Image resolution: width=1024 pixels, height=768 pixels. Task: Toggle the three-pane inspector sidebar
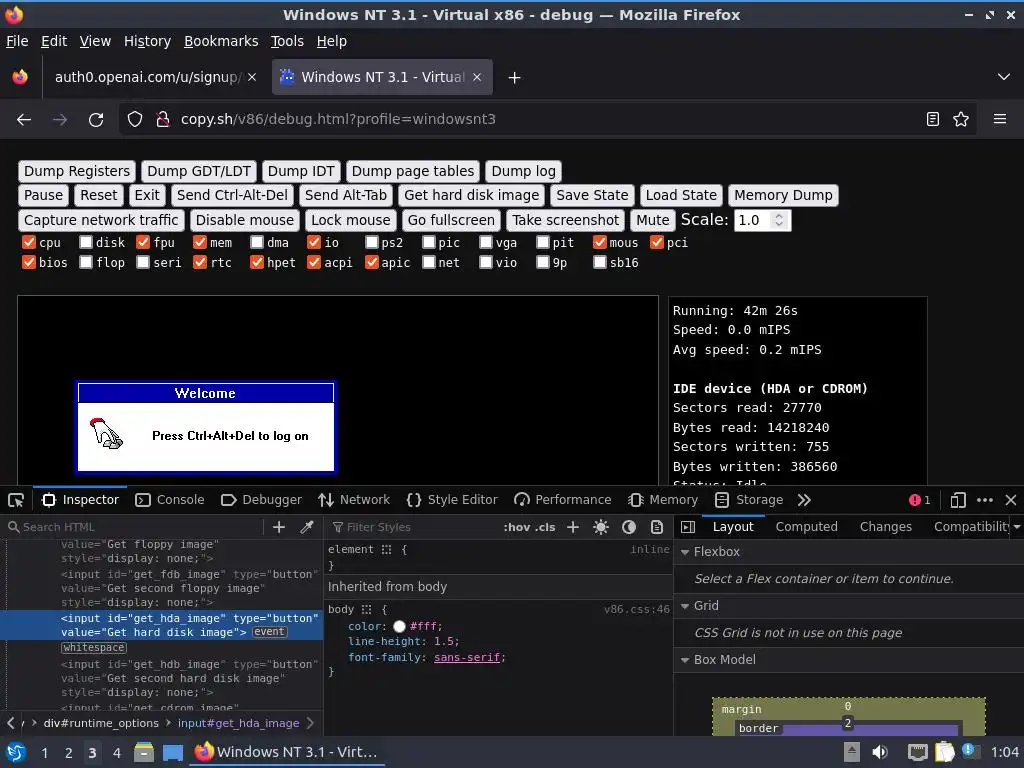[688, 527]
